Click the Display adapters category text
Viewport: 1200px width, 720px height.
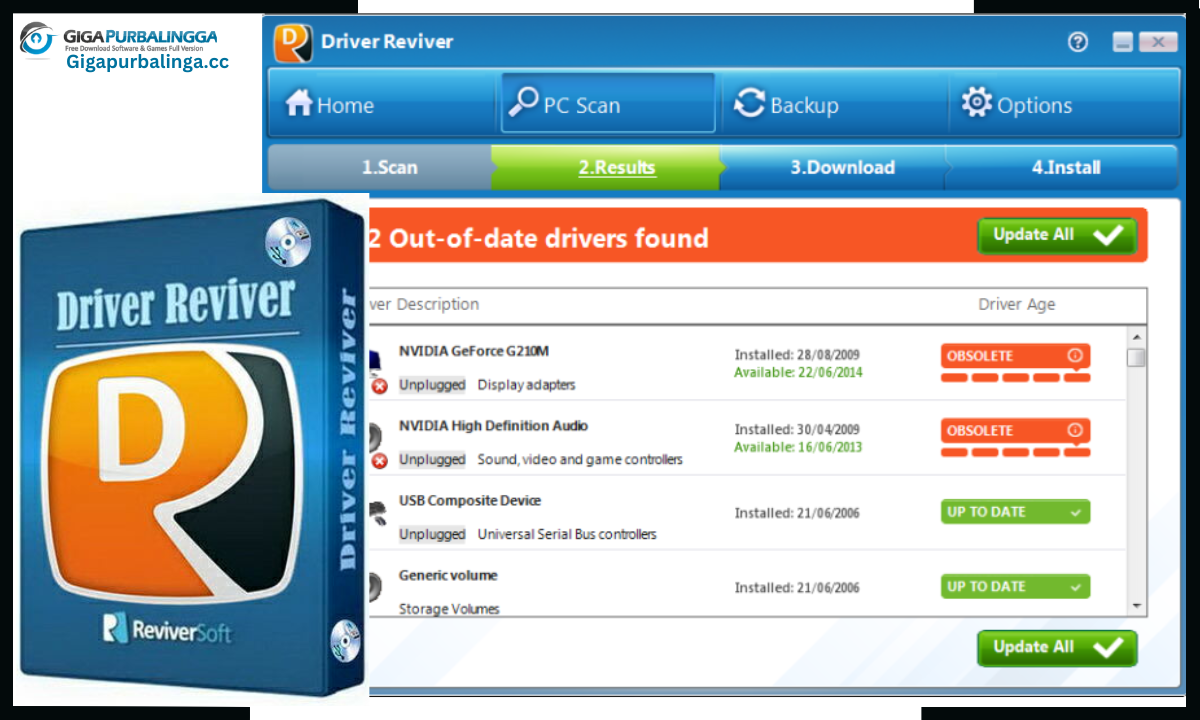(x=526, y=385)
